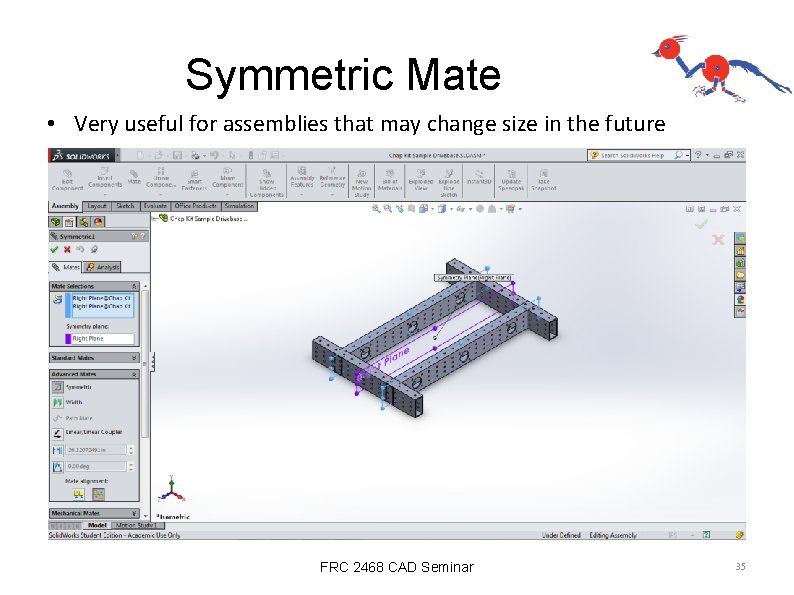Click the red X in viewport corner

[718, 240]
